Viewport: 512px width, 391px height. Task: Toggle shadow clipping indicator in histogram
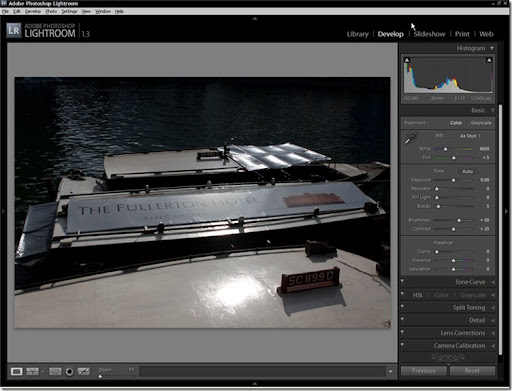point(407,60)
